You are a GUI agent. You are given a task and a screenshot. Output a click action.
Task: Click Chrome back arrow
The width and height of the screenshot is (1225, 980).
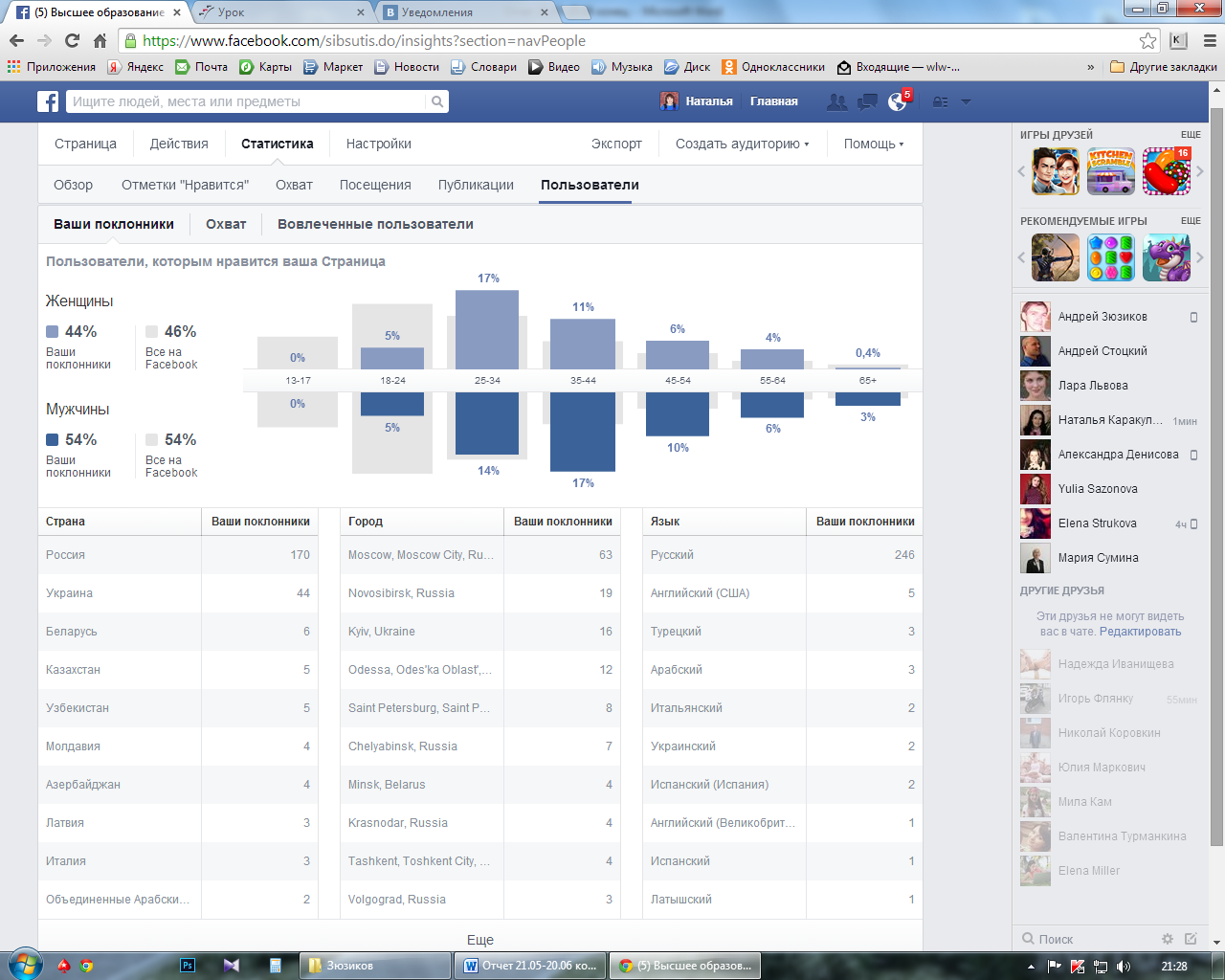[16, 40]
